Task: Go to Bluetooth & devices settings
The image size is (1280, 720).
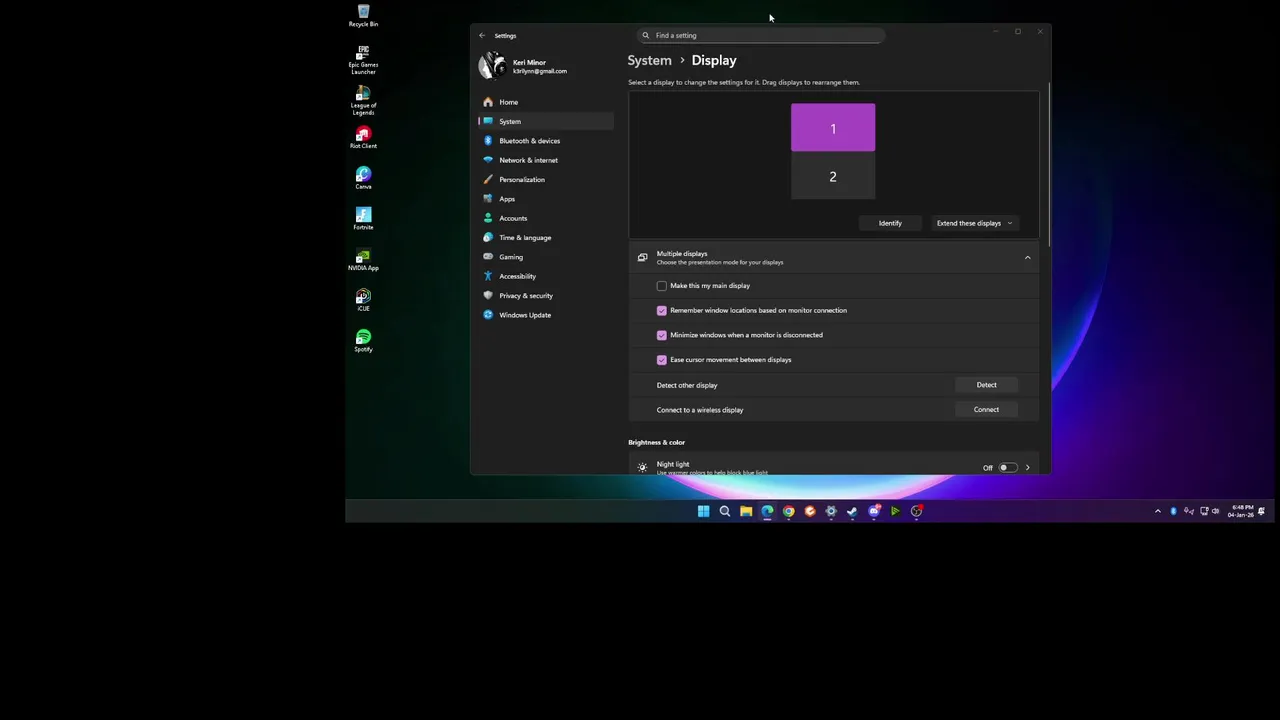Action: click(546, 141)
